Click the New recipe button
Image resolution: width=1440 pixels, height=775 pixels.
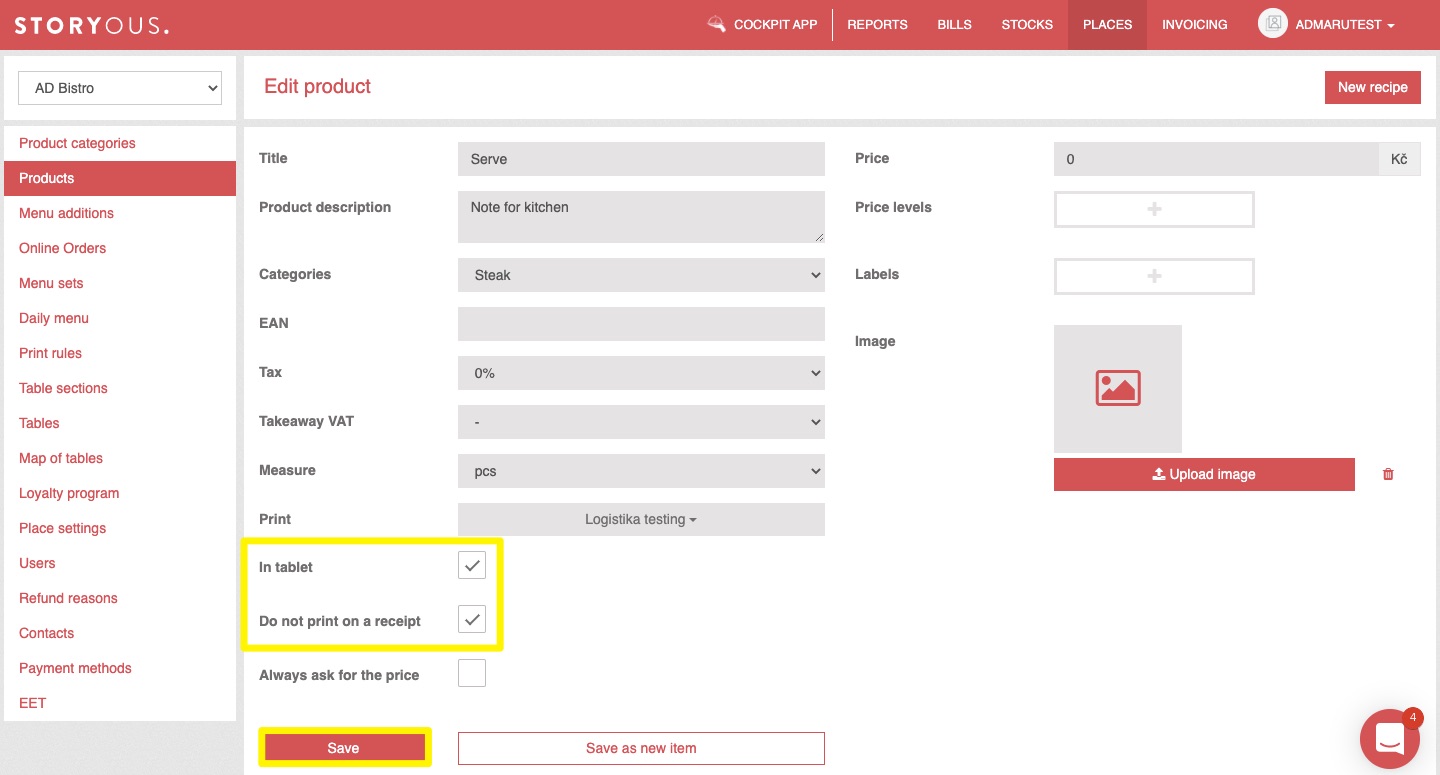pyautogui.click(x=1372, y=87)
